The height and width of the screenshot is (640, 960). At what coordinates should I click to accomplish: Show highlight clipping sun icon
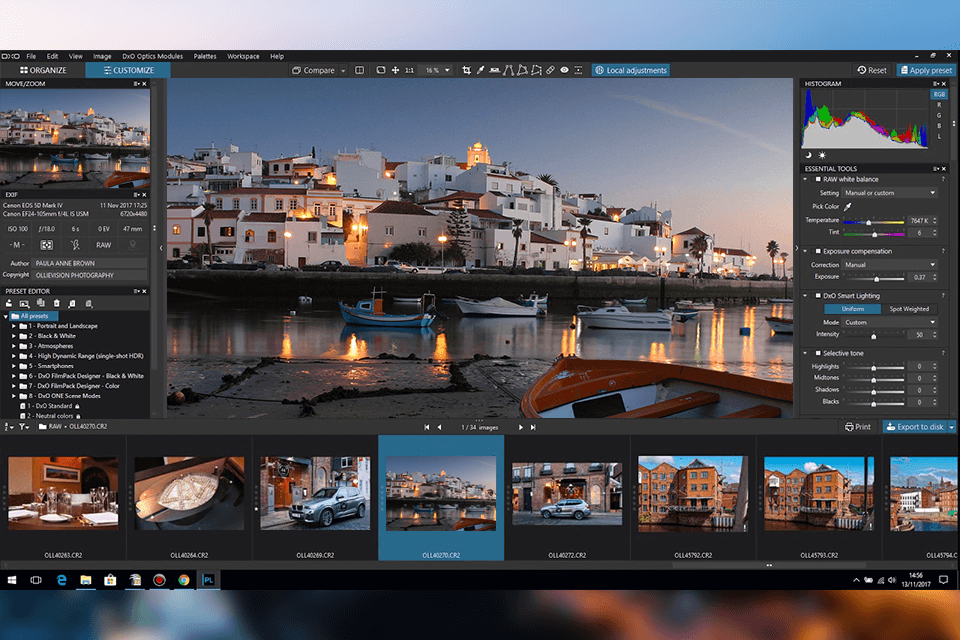822,156
